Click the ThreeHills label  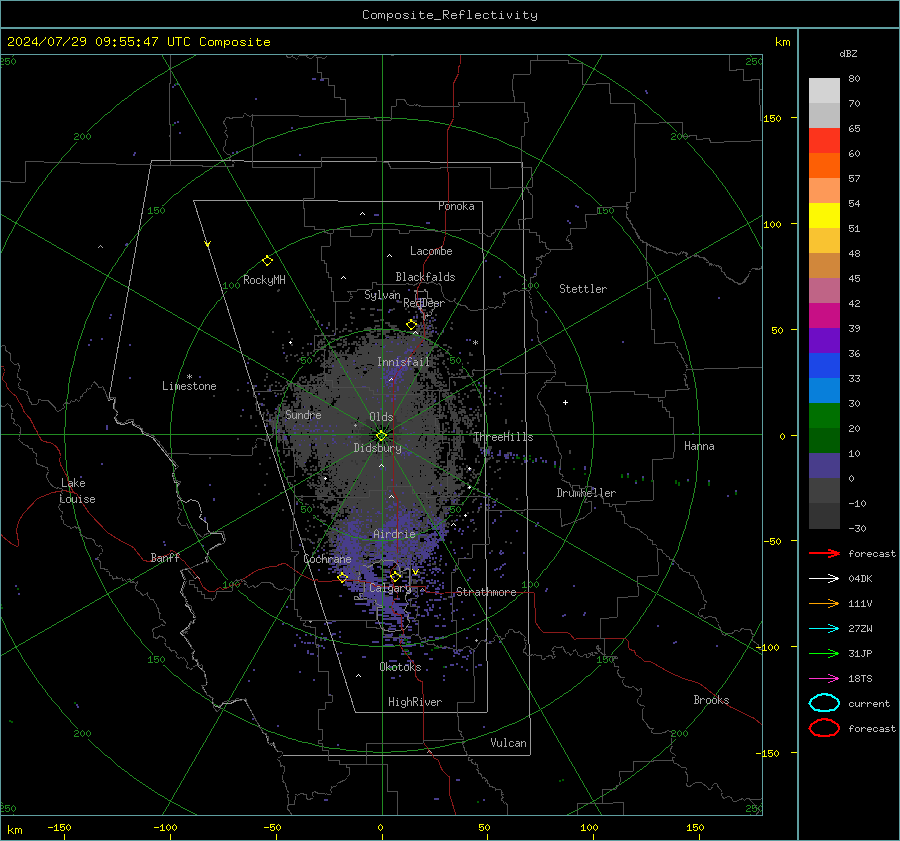pos(503,437)
